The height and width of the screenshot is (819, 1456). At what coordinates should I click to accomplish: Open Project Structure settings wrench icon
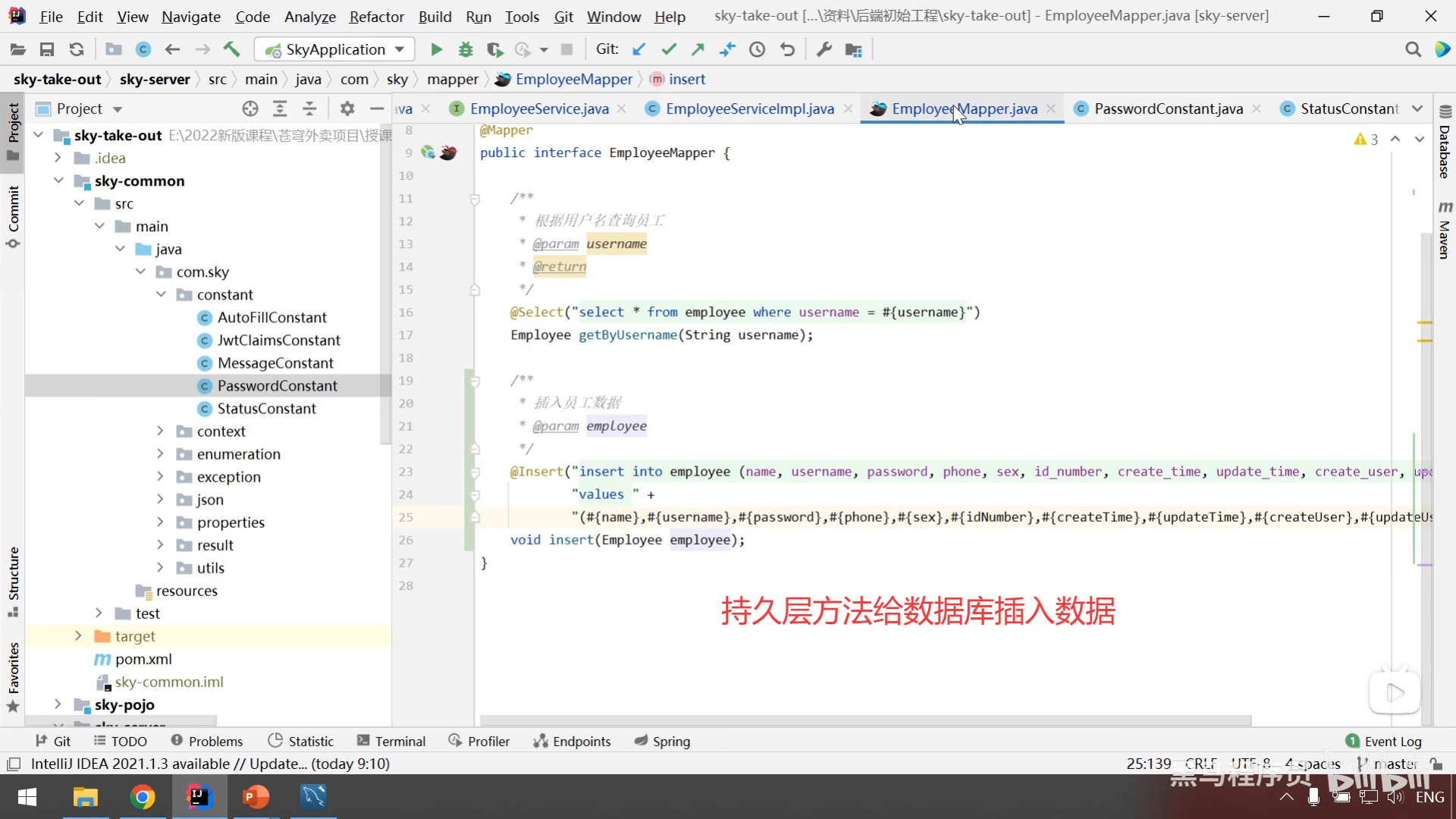pyautogui.click(x=824, y=49)
